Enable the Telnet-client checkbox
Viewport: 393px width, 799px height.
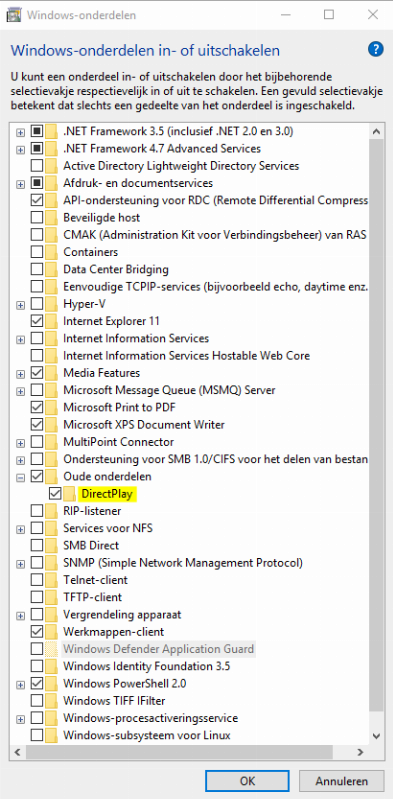(37, 580)
